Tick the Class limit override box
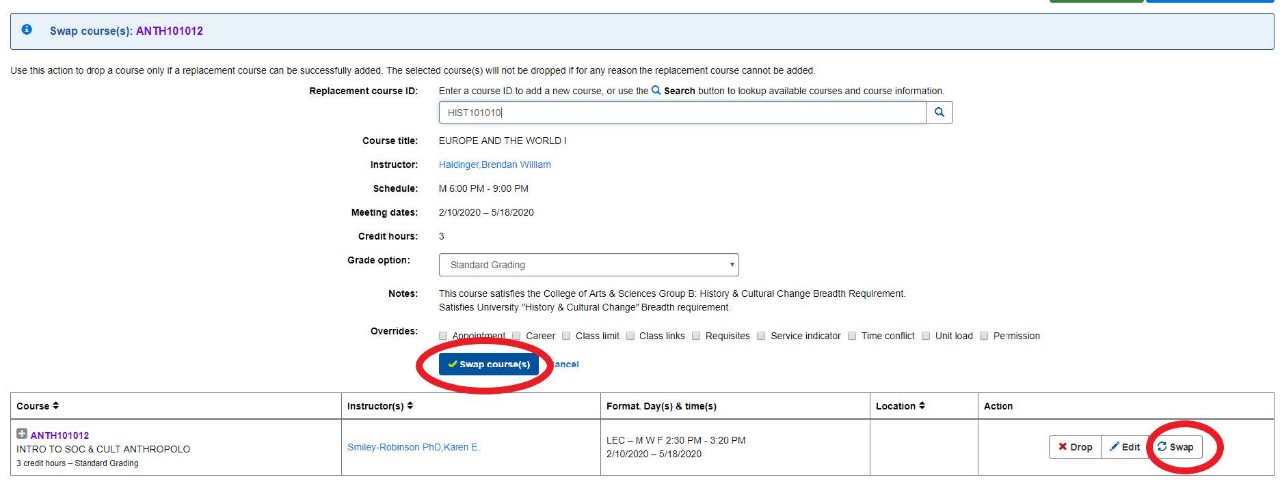Viewport: 1280px width, 490px height. pos(567,336)
